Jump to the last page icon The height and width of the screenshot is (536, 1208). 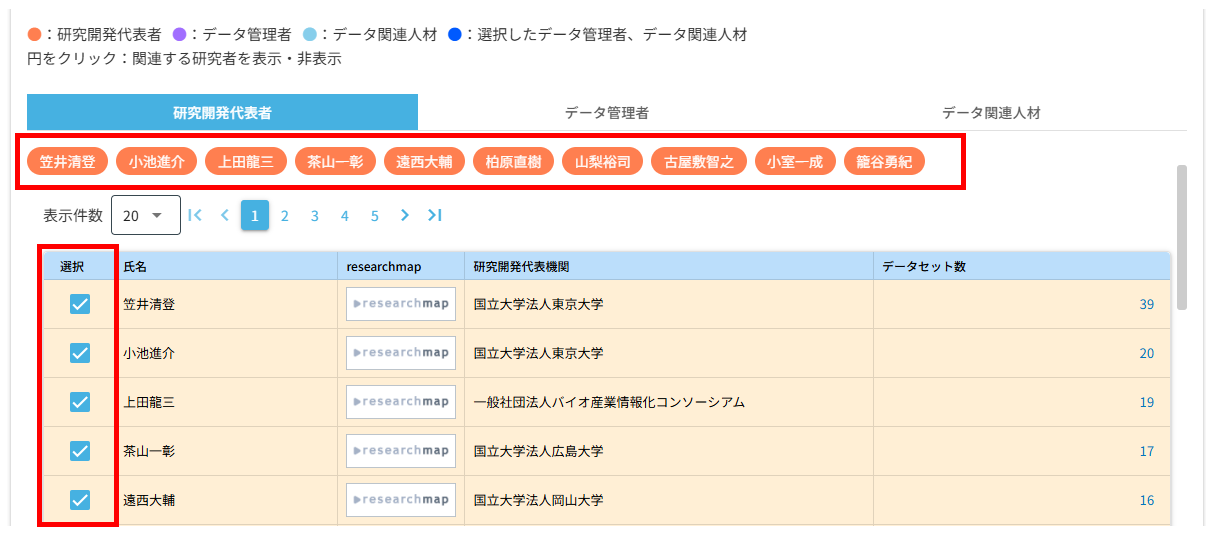tap(434, 215)
